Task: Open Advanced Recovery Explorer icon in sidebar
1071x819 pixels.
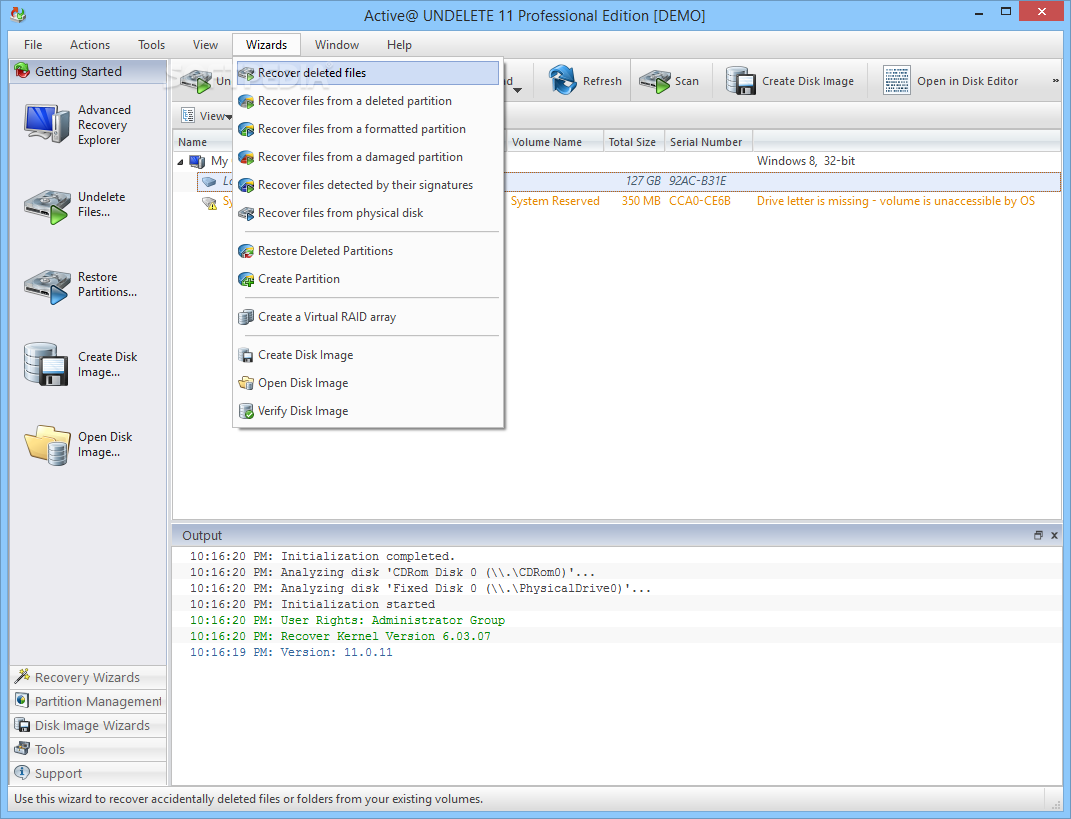Action: [x=46, y=124]
